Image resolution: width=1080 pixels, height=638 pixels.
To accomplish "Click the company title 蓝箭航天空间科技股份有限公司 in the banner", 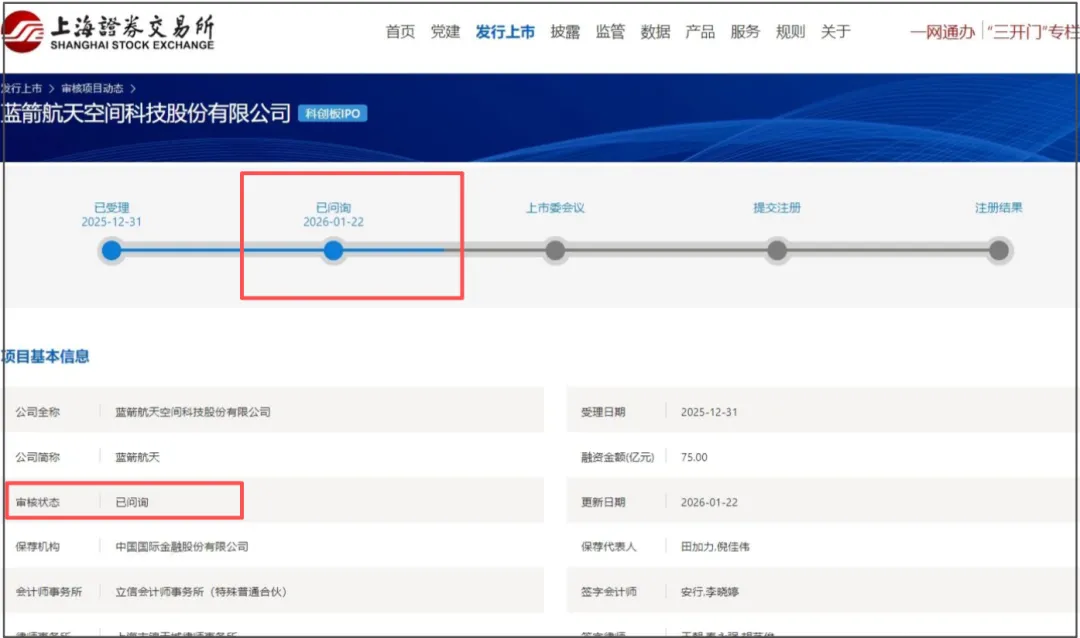I will (x=146, y=113).
